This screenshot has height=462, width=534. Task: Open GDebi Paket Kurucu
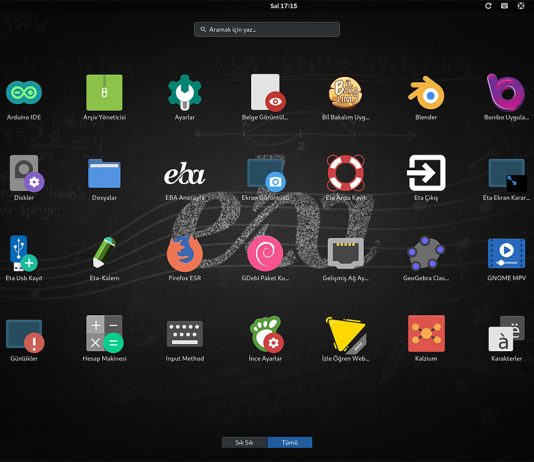point(265,253)
